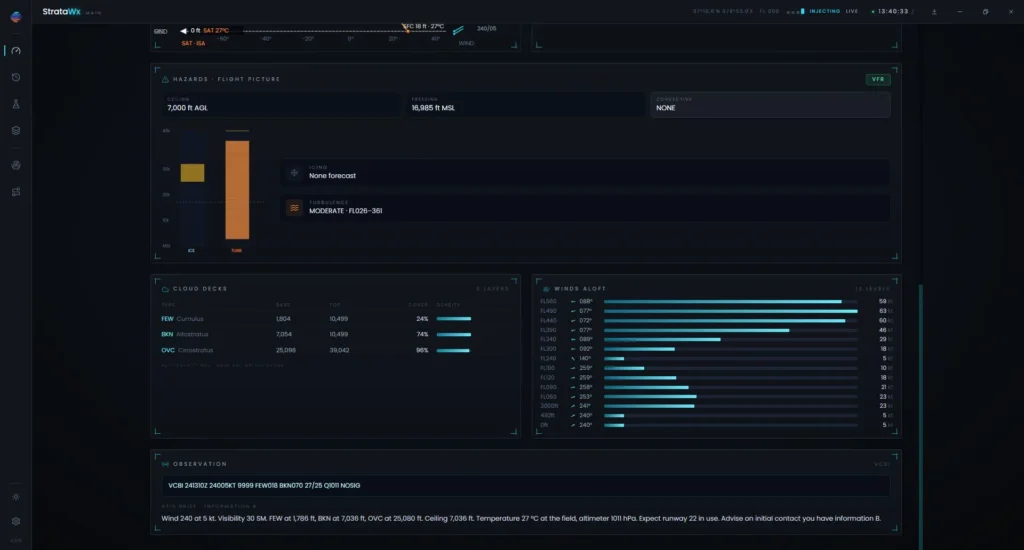This screenshot has height=550, width=1024.
Task: Click the LIVE status label
Action: 852,12
